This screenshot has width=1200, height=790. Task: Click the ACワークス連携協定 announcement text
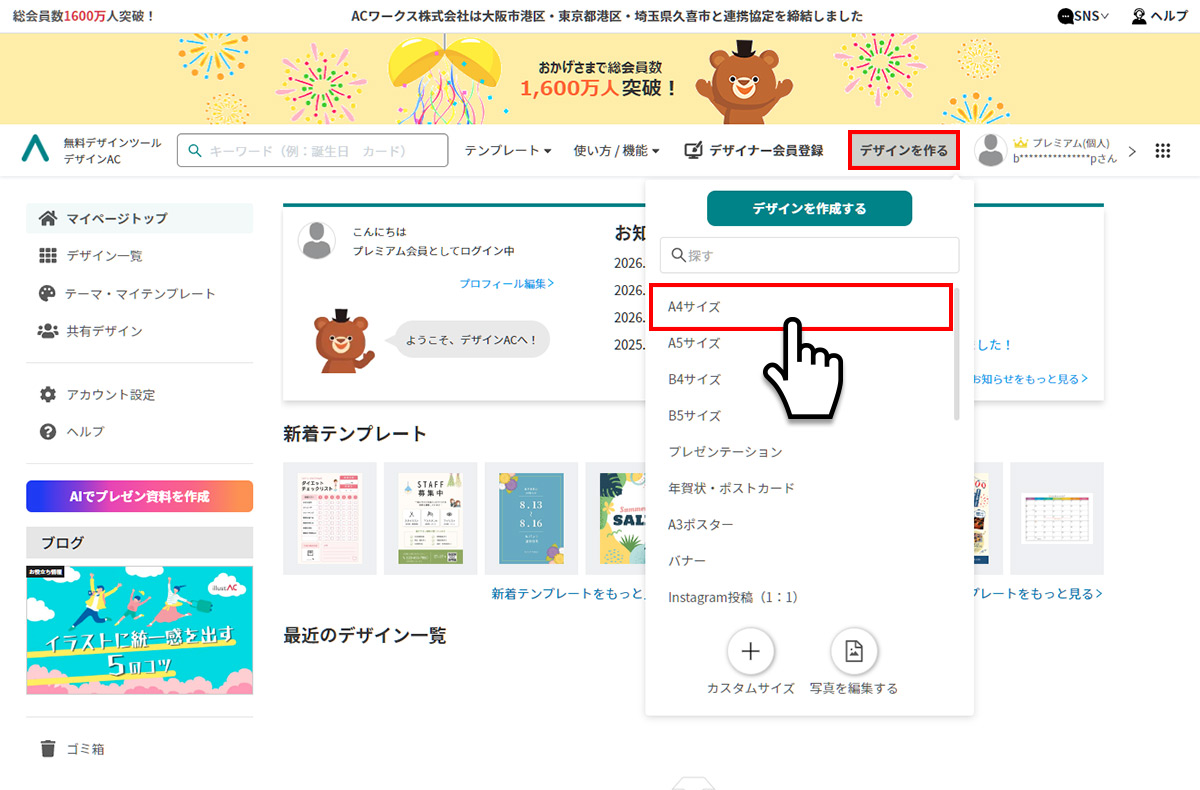608,16
